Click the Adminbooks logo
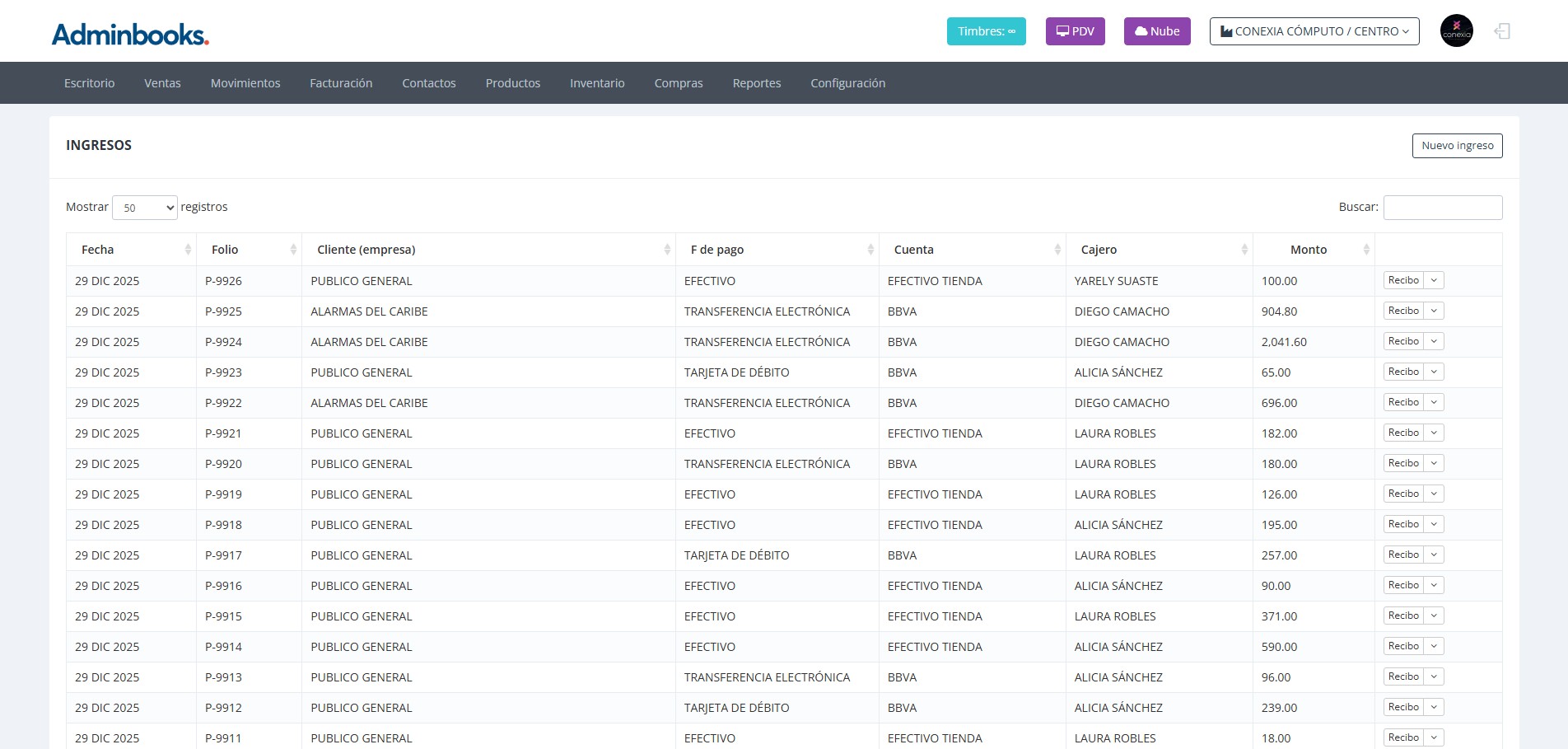This screenshot has height=749, width=1568. pos(130,34)
